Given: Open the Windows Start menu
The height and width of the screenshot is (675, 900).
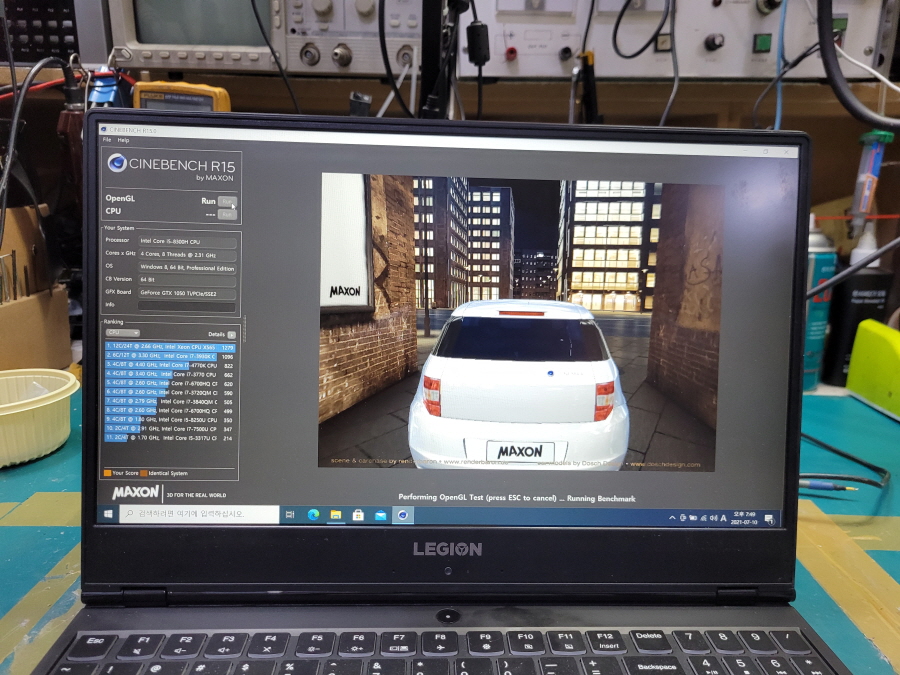Looking at the screenshot, I should click(x=109, y=515).
